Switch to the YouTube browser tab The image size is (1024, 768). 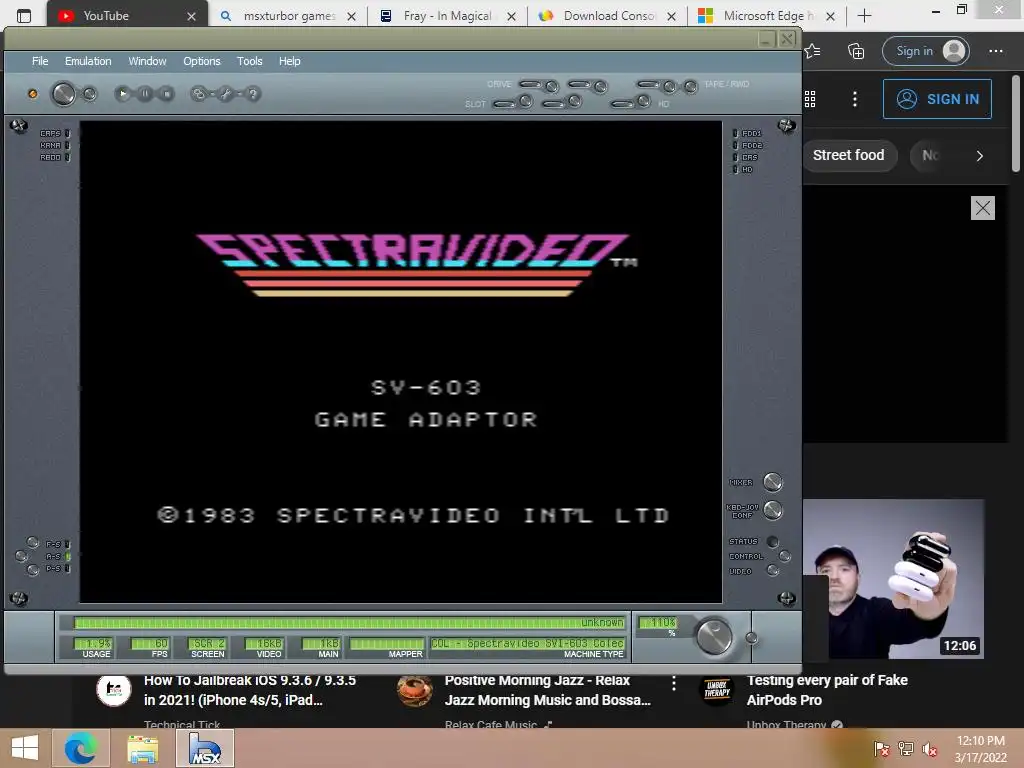coord(127,16)
